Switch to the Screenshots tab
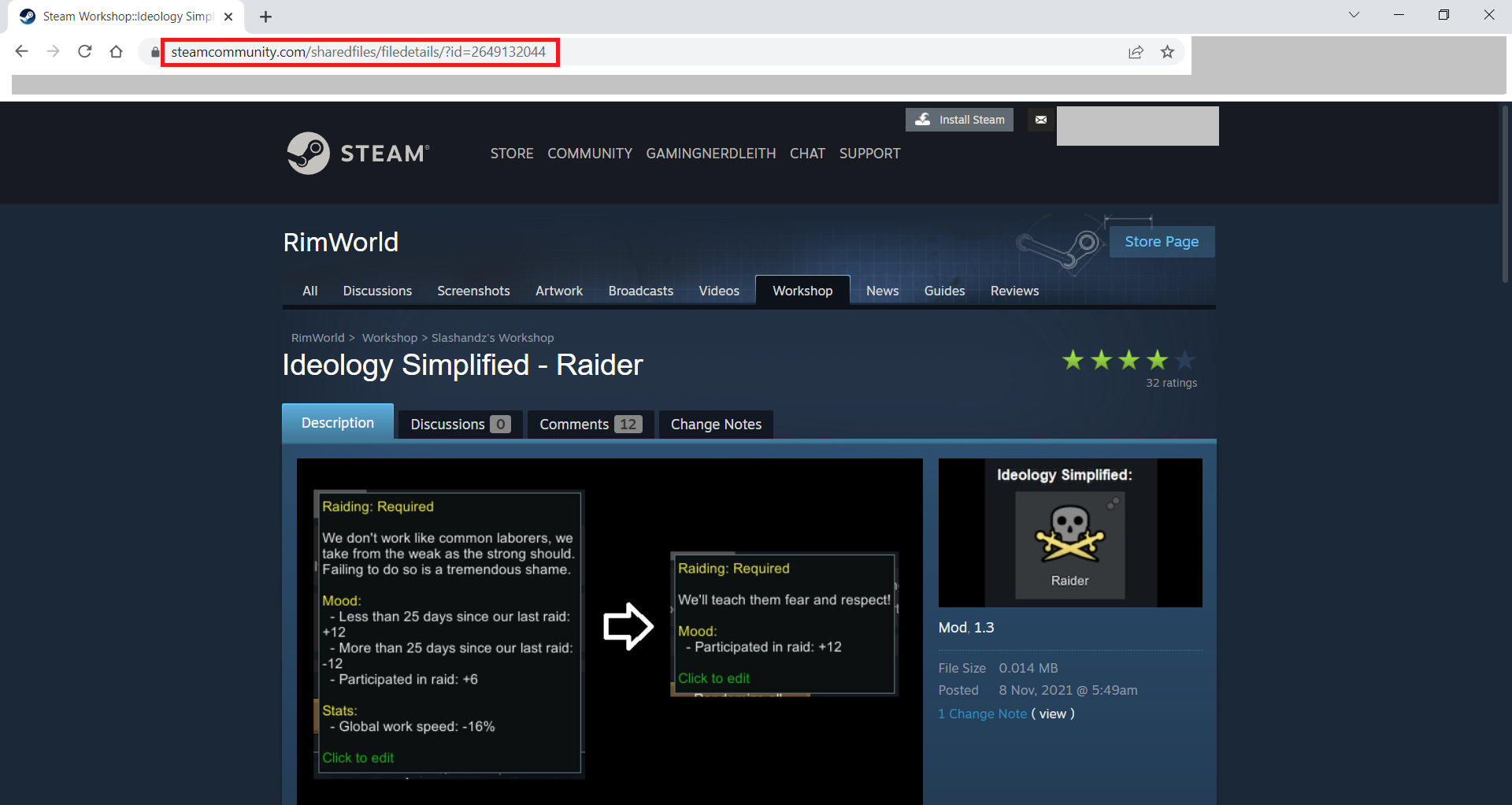Screen dimensions: 1512x805 (473, 291)
